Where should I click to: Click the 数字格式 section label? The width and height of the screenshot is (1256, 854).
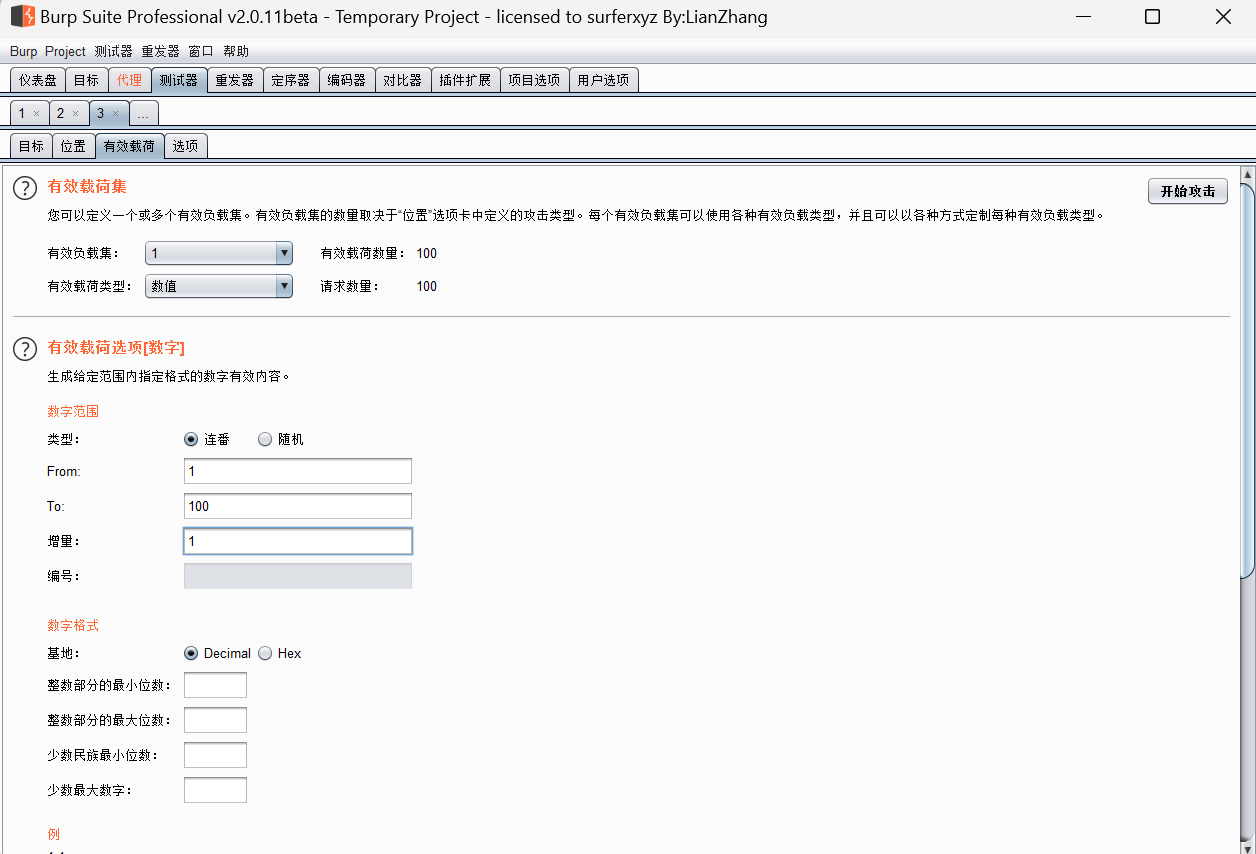(73, 625)
